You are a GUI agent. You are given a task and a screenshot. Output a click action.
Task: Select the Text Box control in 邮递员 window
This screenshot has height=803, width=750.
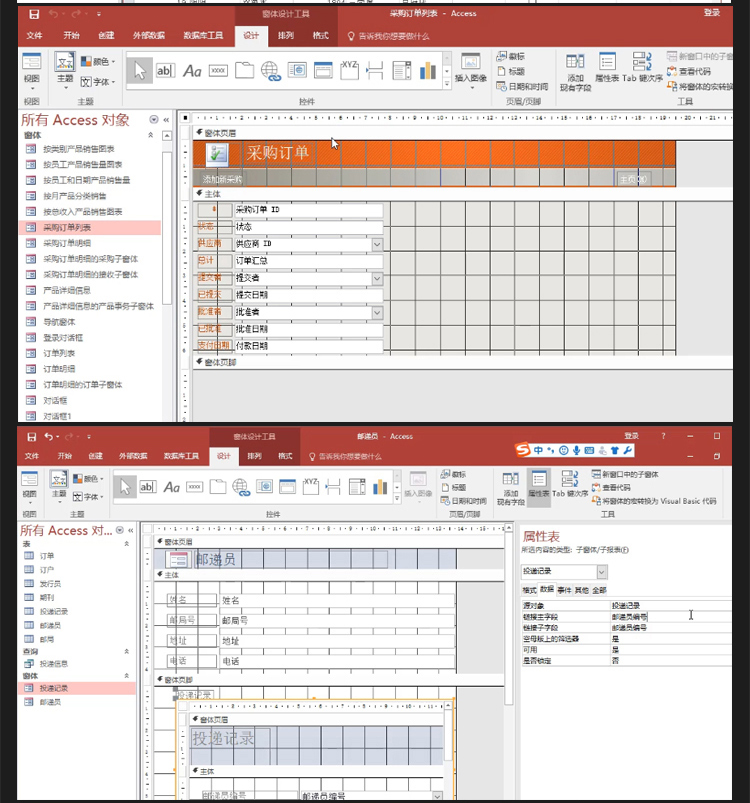147,487
